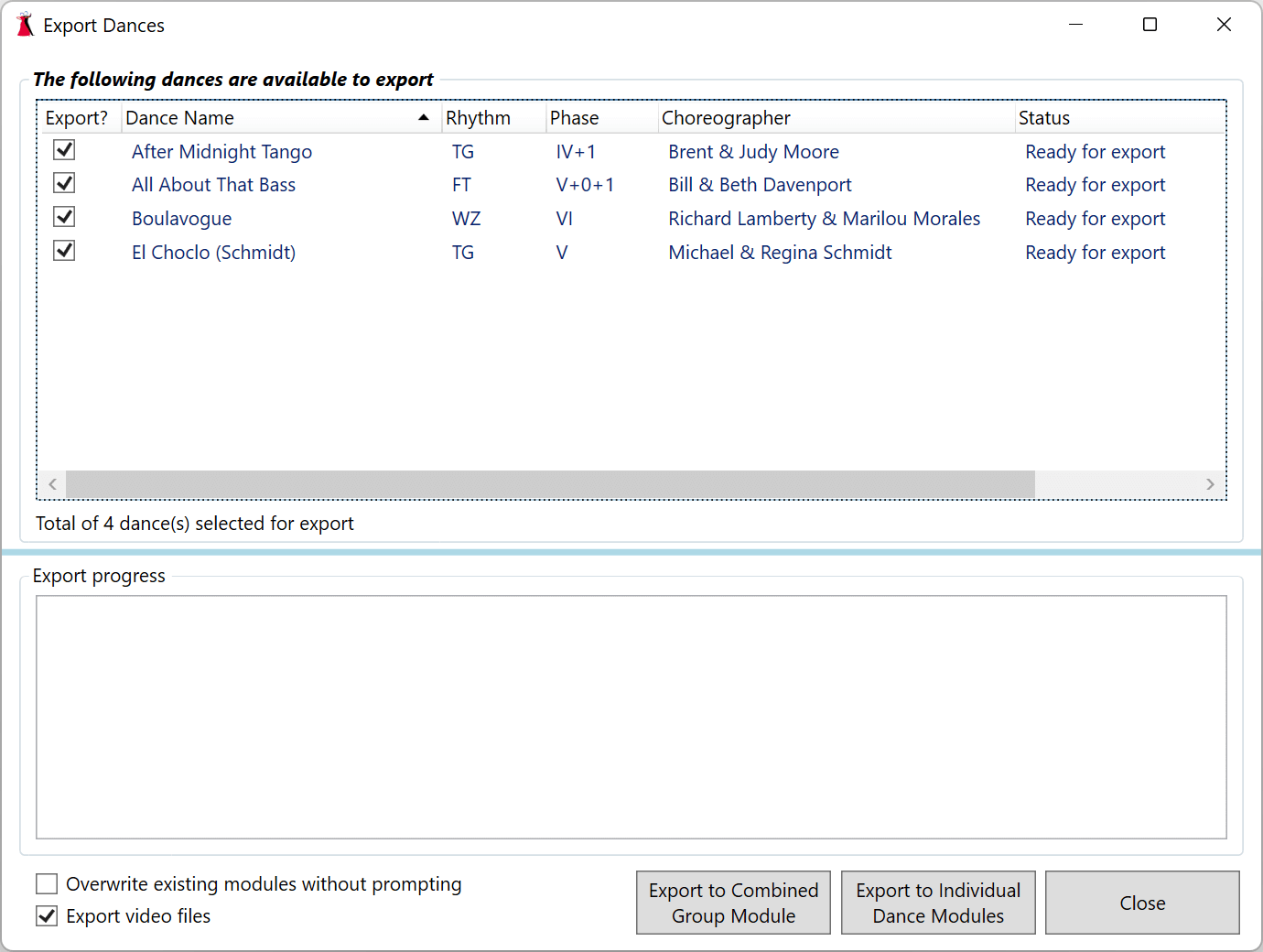This screenshot has width=1263, height=952.
Task: Select the Boulavogue dance name
Action: [181, 219]
